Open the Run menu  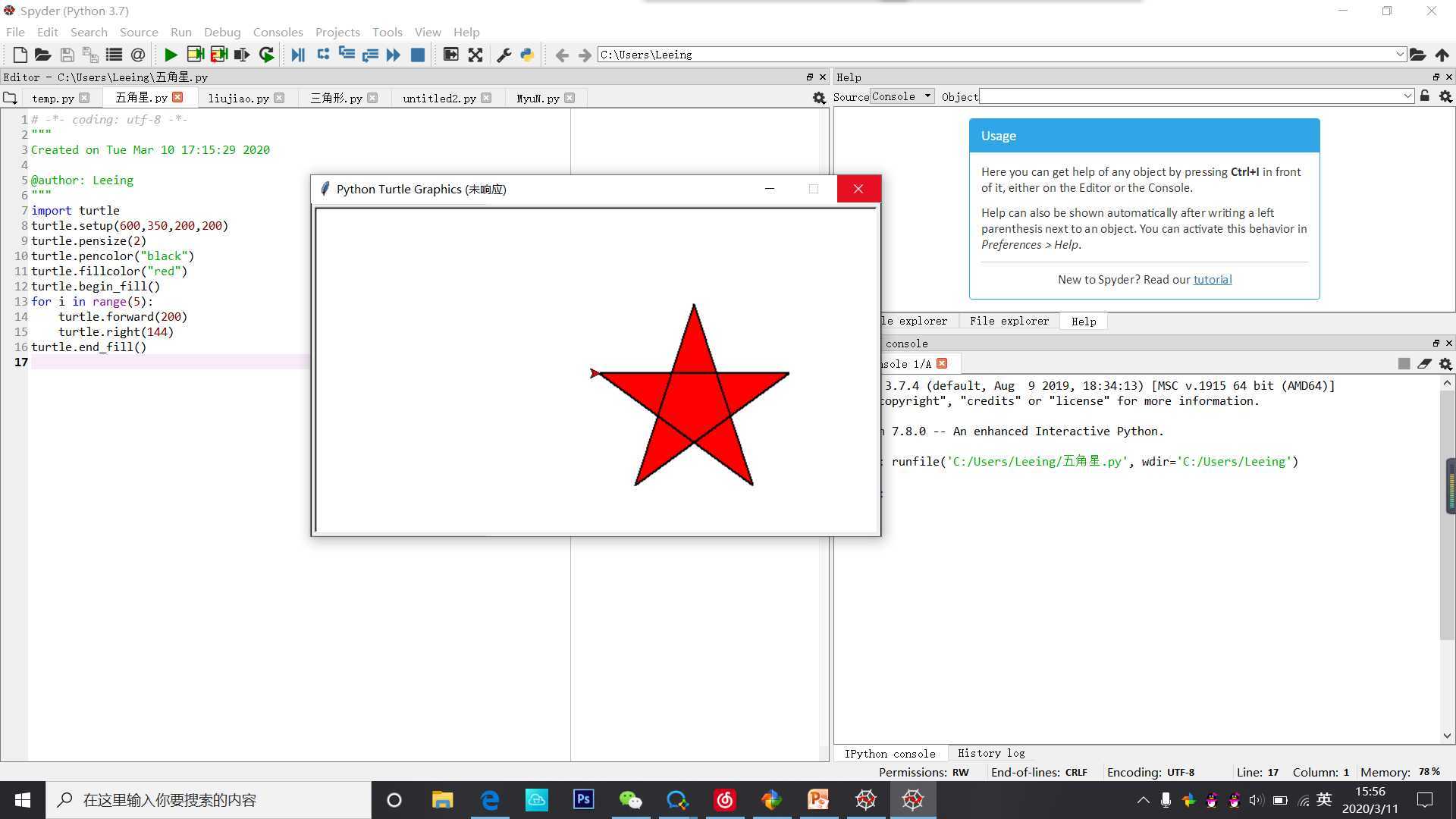point(181,32)
